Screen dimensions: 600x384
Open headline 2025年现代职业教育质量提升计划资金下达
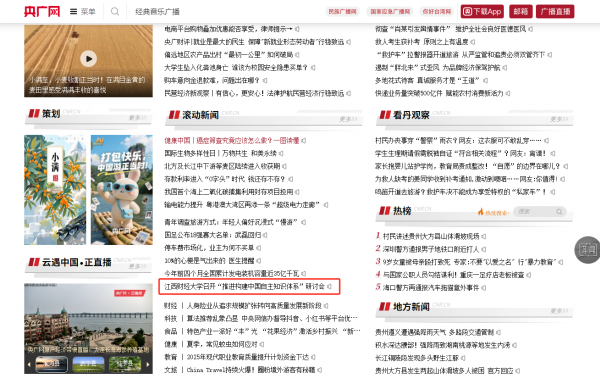coord(248,357)
